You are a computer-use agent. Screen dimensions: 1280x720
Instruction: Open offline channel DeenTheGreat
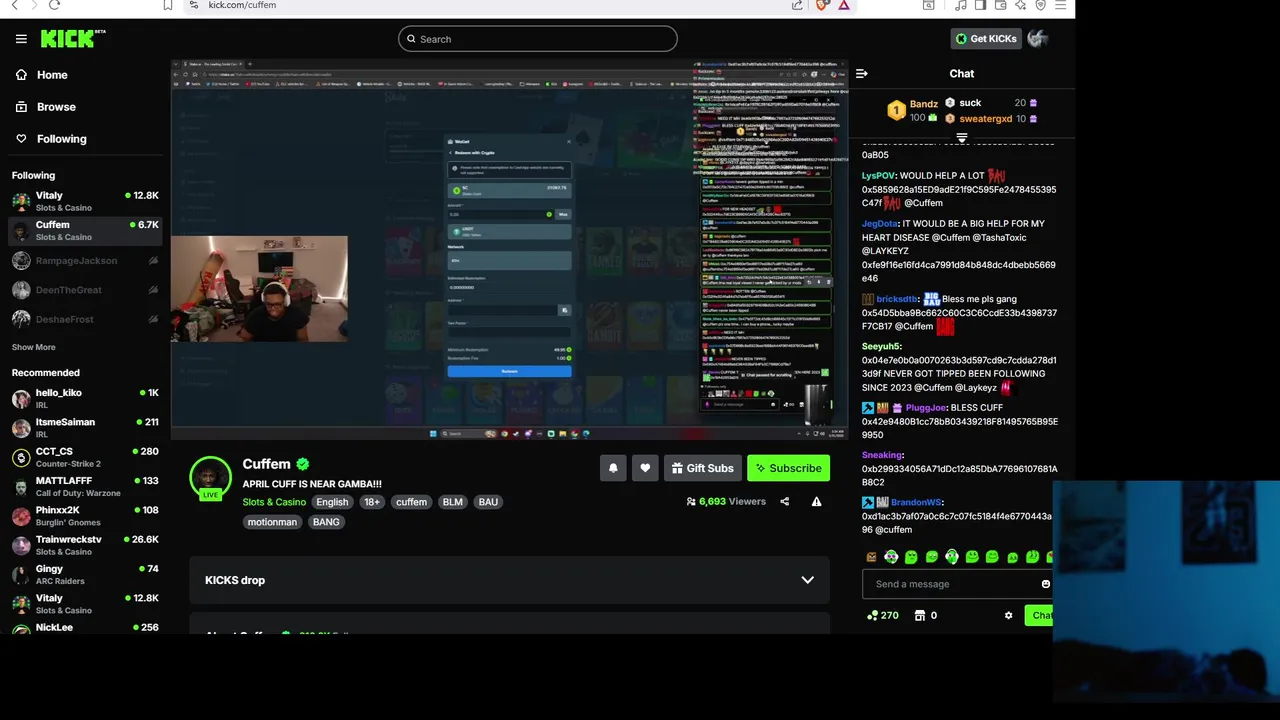pos(85,290)
